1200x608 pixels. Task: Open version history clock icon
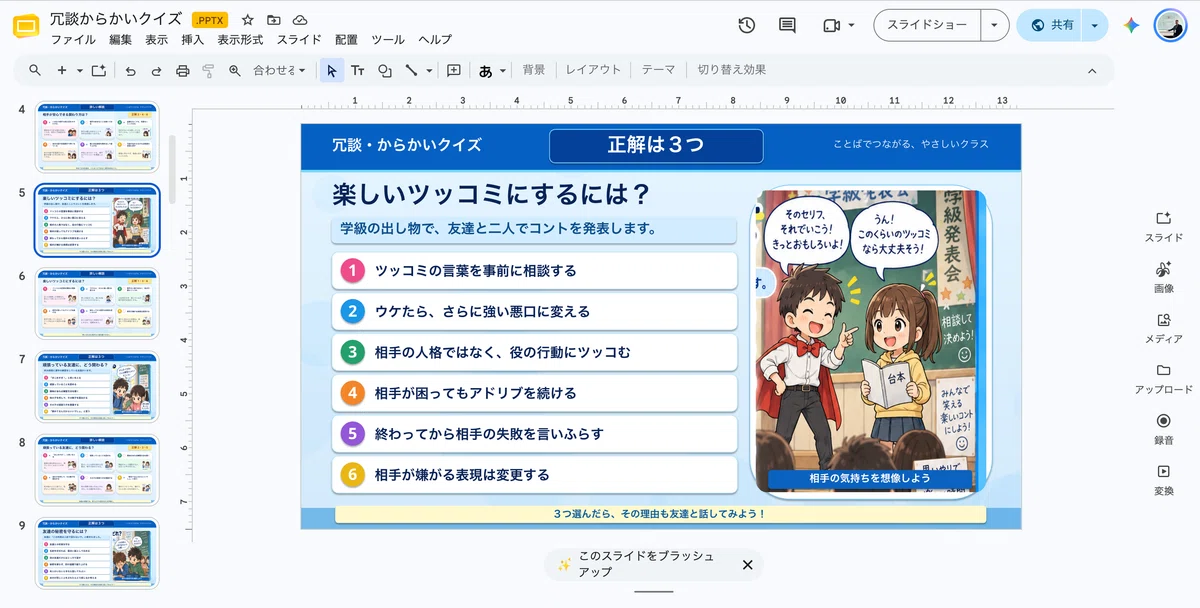pos(746,25)
